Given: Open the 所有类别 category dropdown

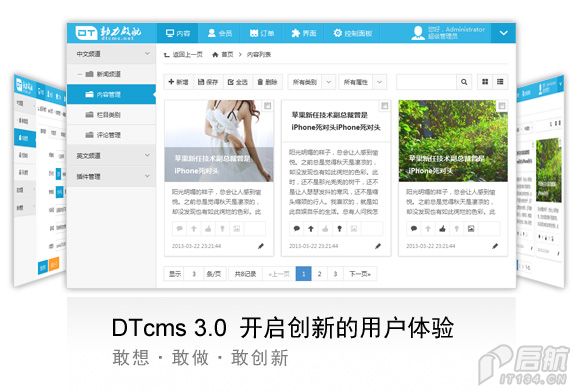Looking at the screenshot, I should (x=311, y=82).
